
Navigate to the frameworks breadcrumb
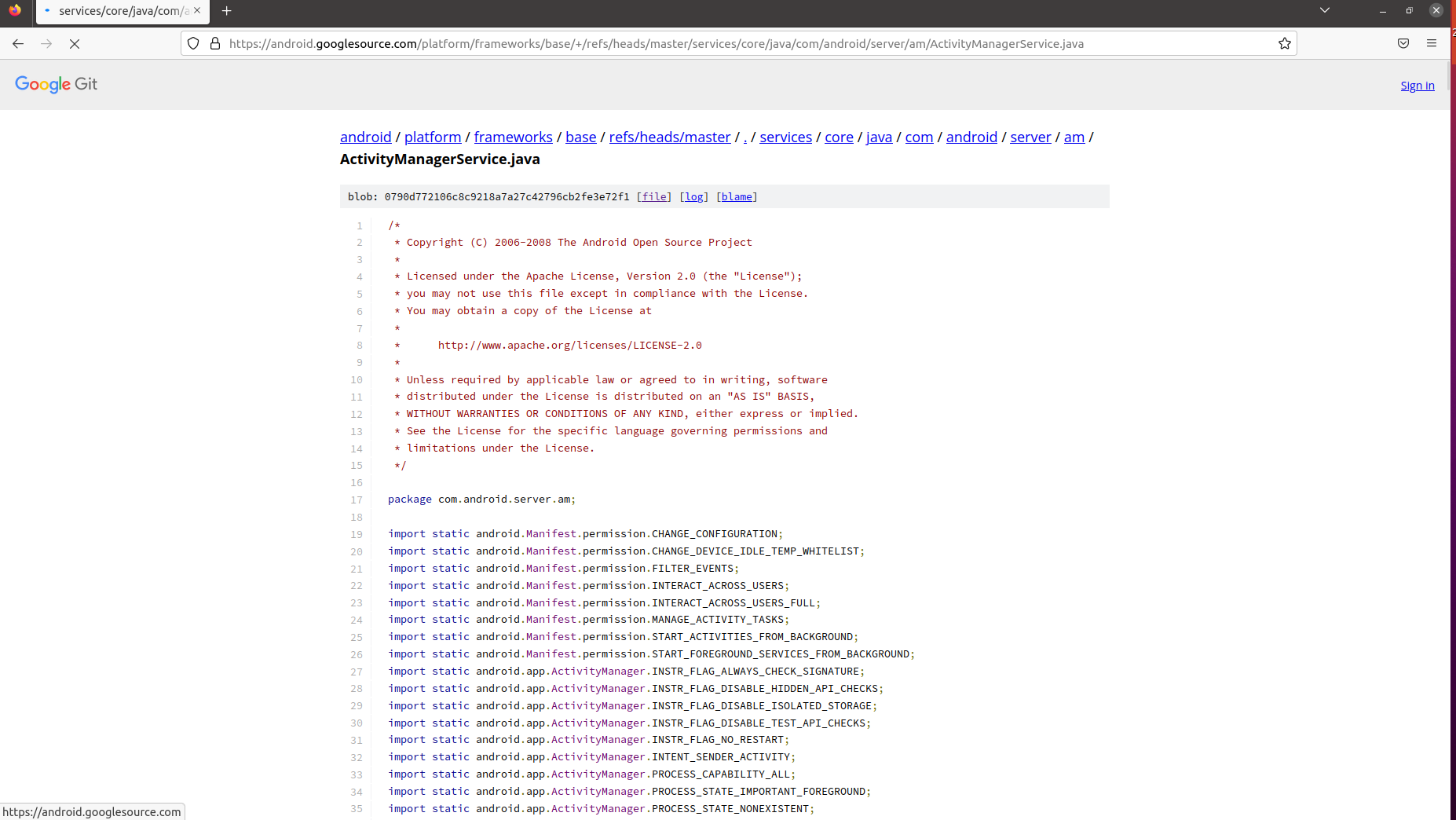click(513, 137)
